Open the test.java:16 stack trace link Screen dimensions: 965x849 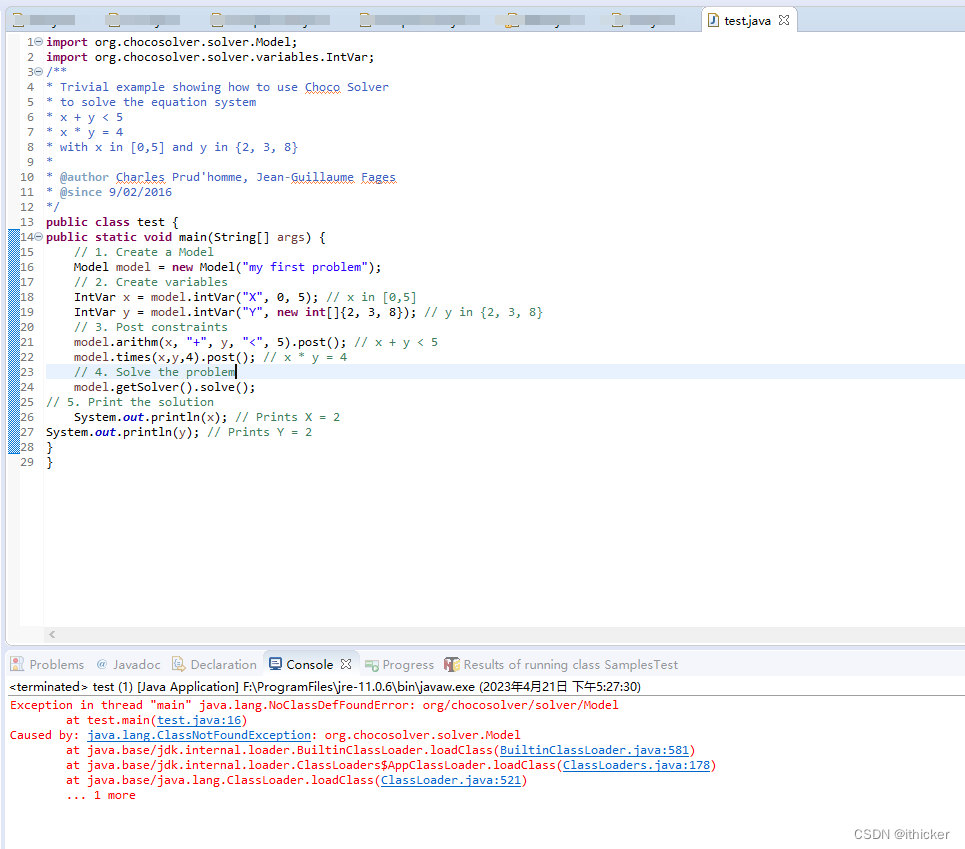point(199,720)
